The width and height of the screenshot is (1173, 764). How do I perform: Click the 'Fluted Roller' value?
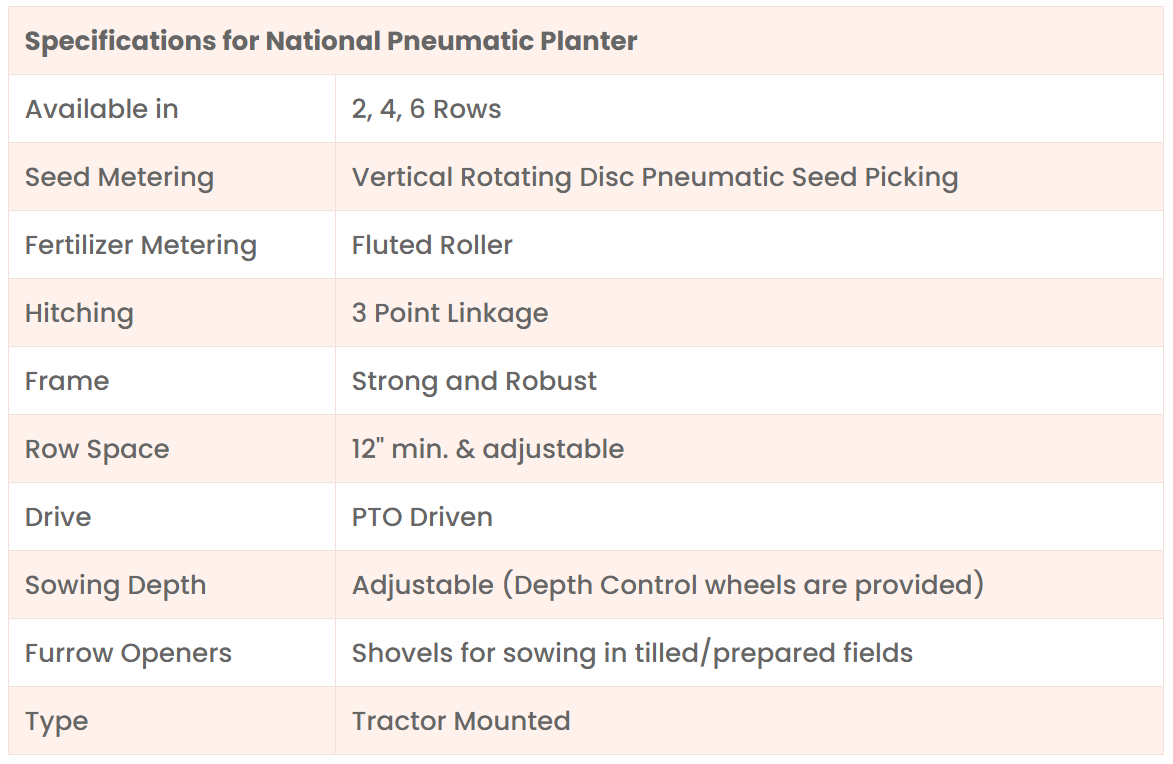[x=432, y=245]
